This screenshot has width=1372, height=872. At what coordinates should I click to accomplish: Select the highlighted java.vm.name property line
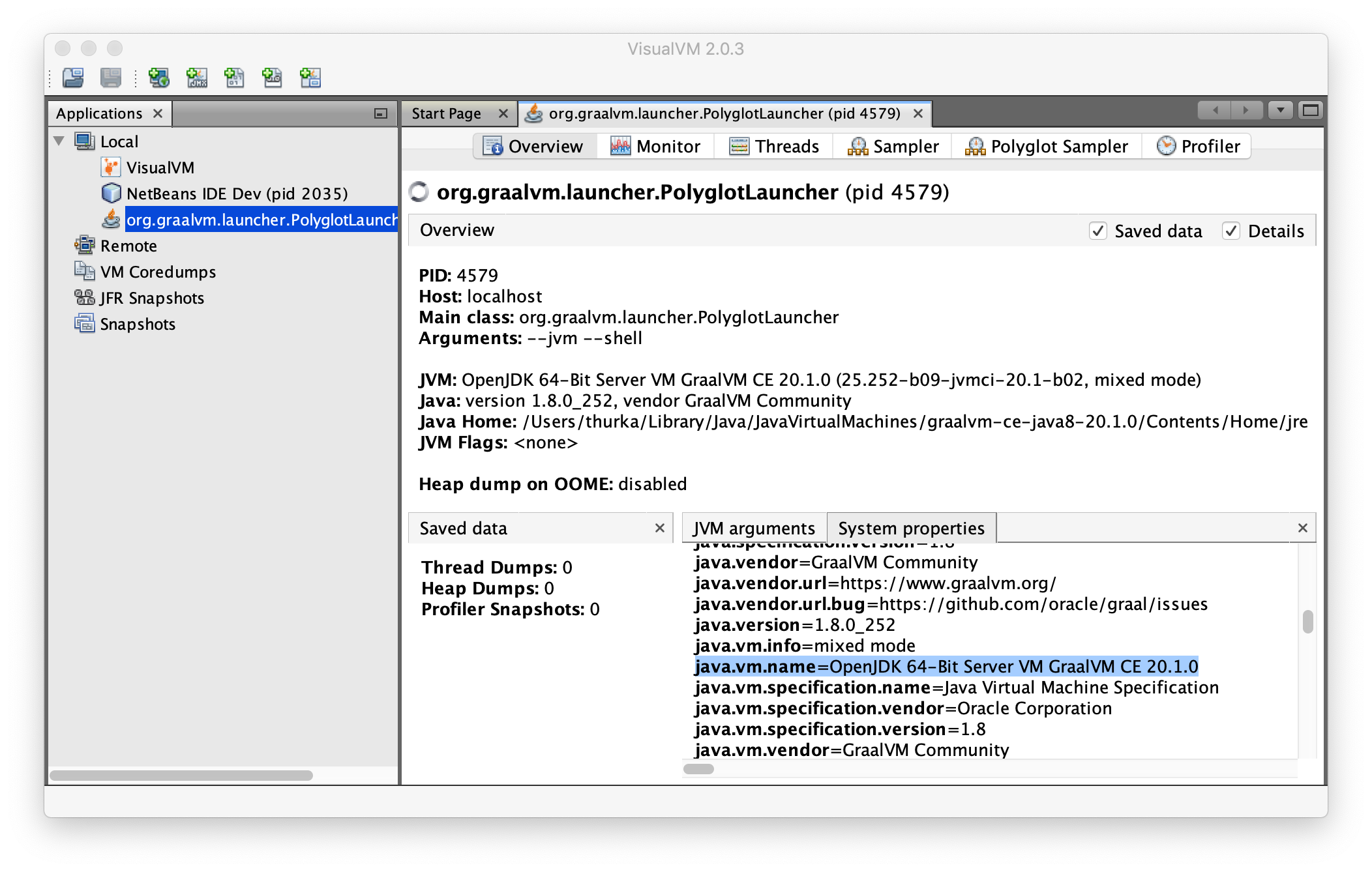coord(947,667)
